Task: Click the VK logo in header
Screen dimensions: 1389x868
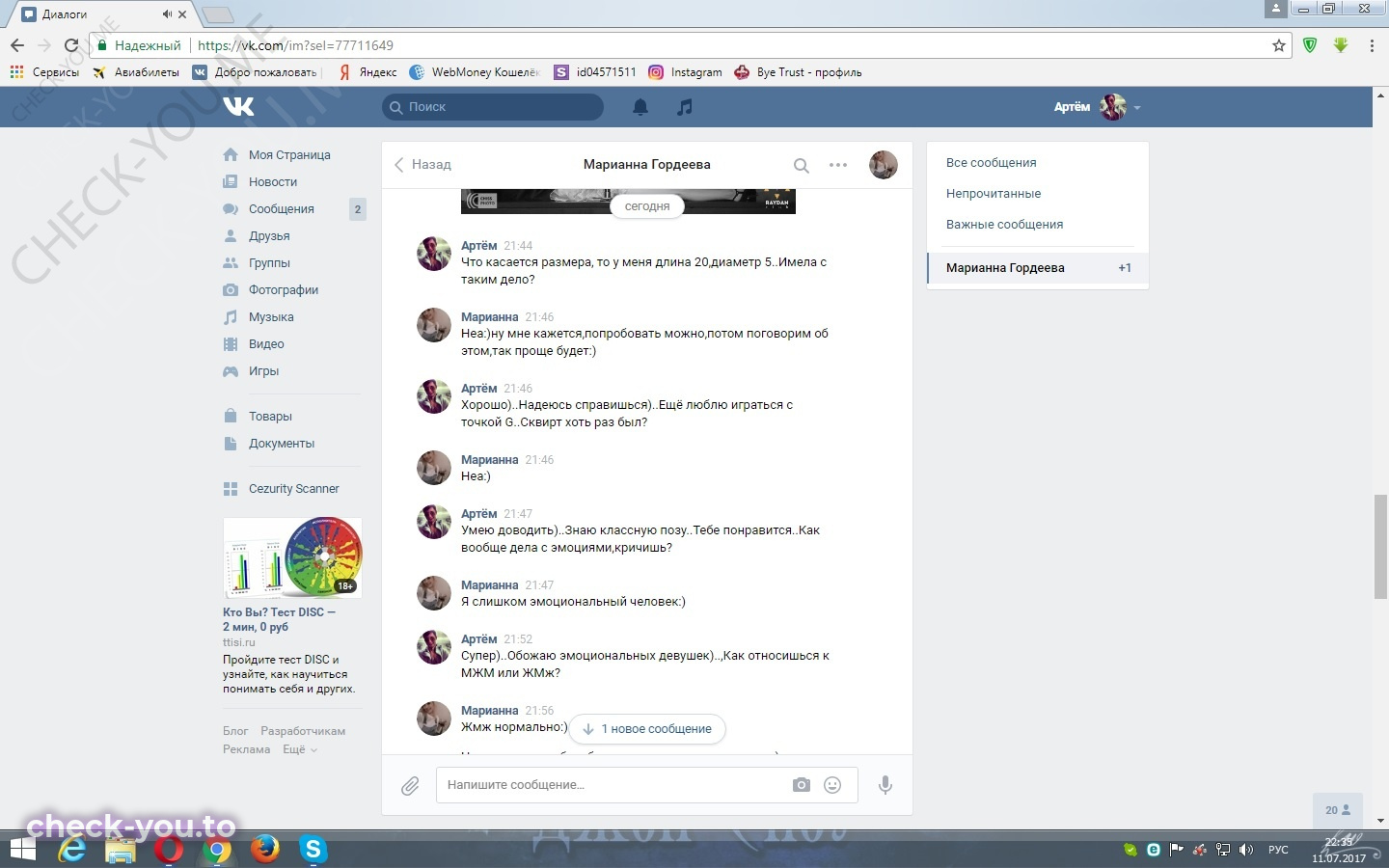Action: [238, 106]
